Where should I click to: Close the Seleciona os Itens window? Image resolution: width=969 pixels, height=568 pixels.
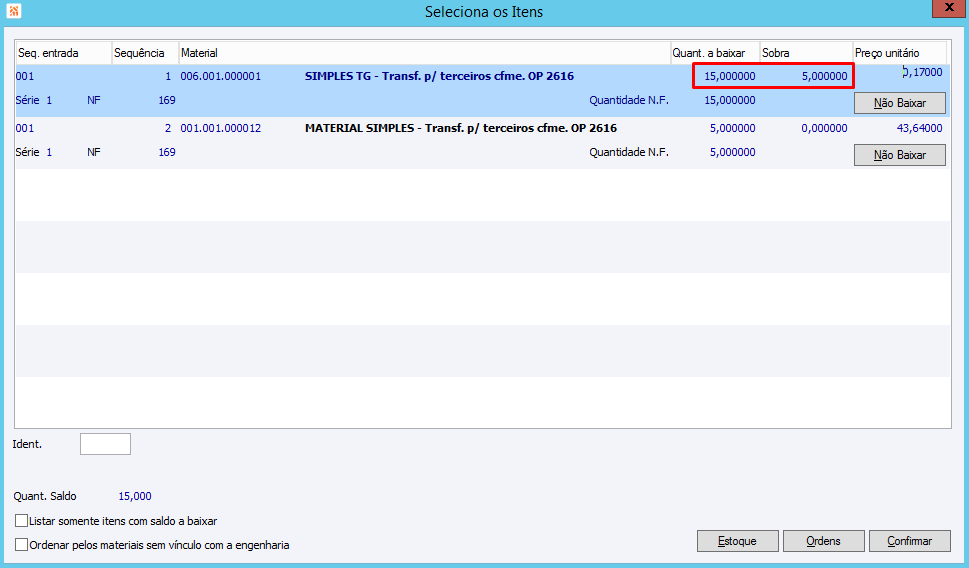point(949,8)
